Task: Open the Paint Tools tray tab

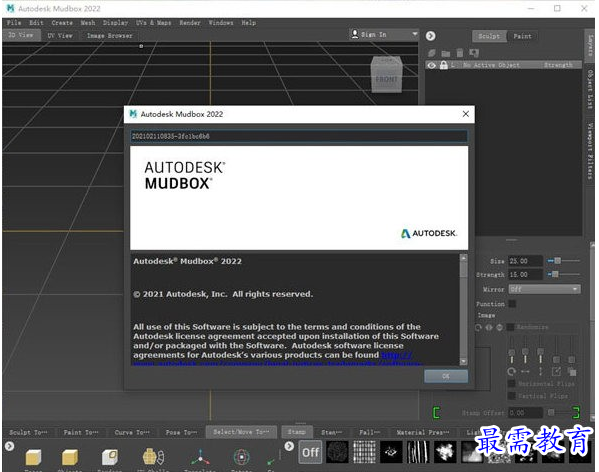Action: point(81,432)
